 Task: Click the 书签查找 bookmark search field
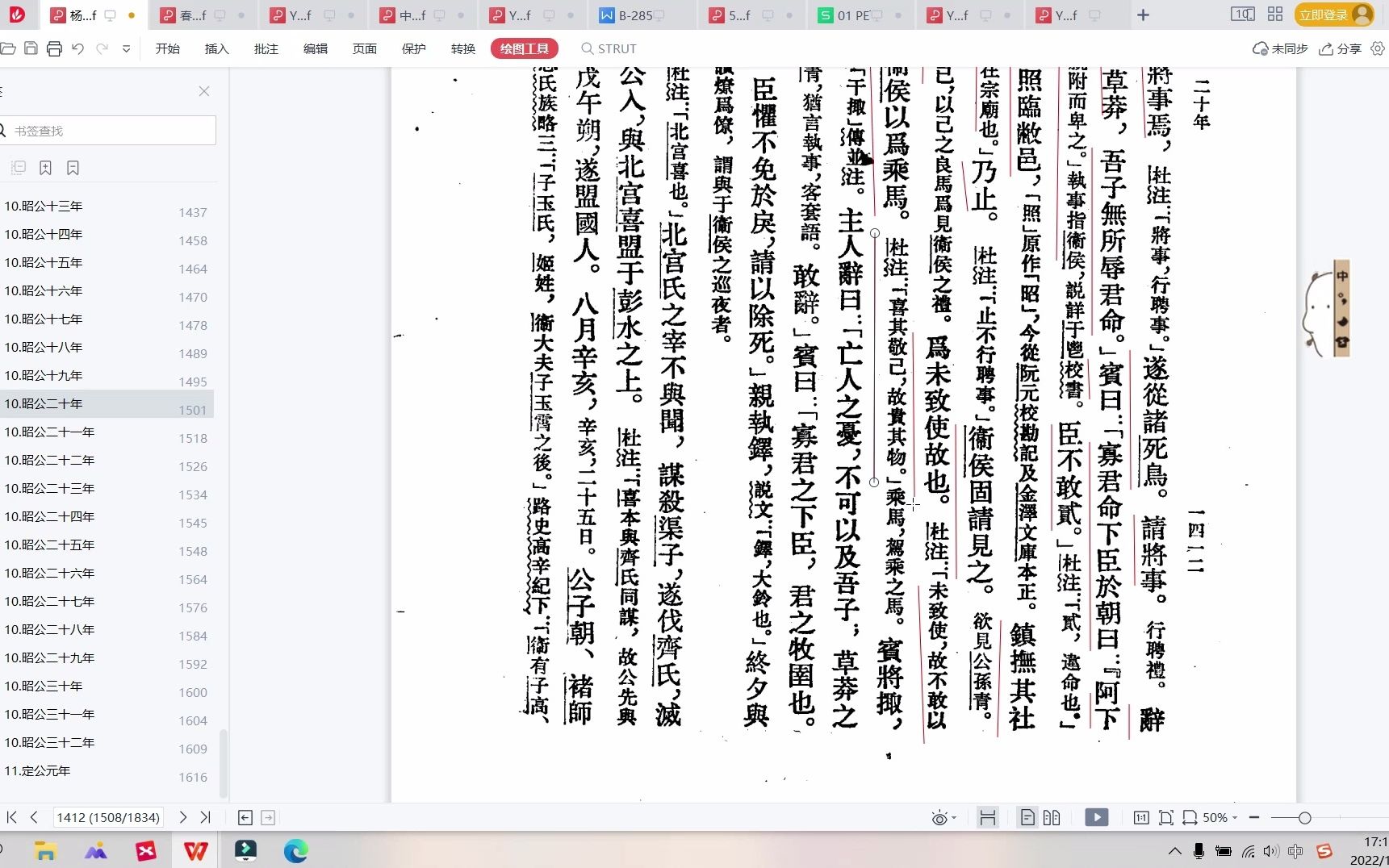[107, 131]
